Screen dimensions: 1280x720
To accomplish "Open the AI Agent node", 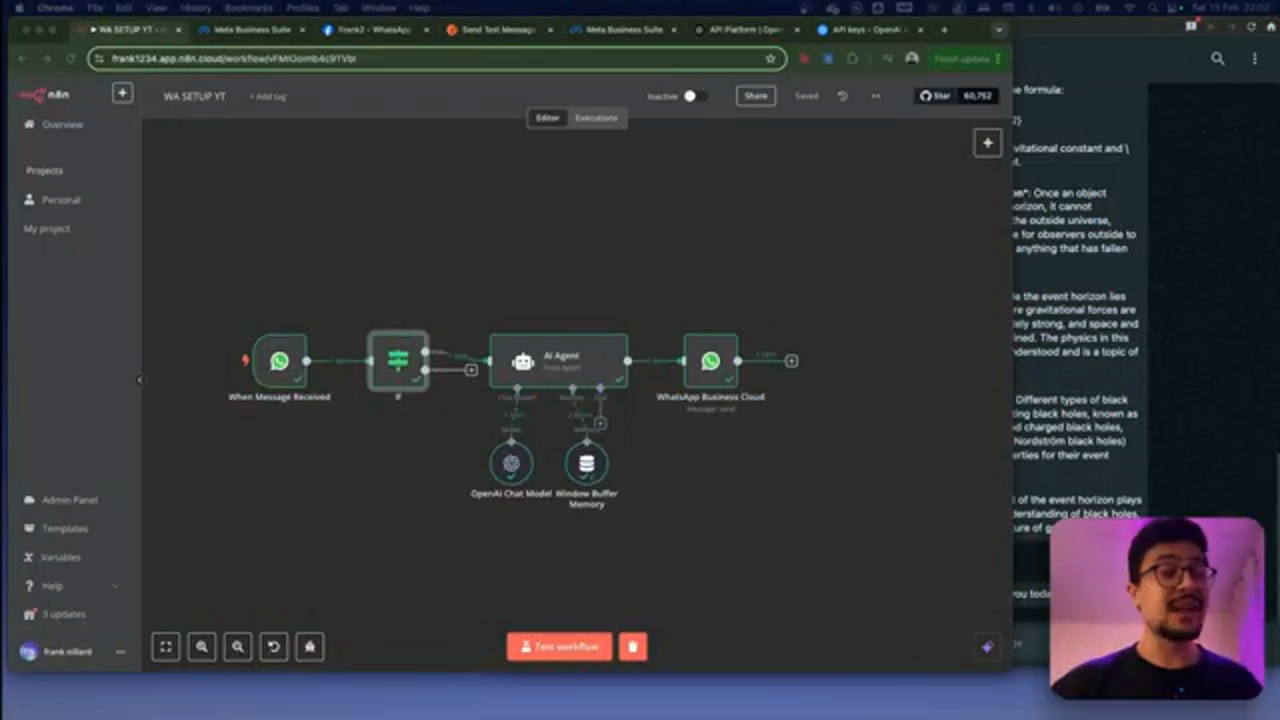I will click(x=559, y=360).
